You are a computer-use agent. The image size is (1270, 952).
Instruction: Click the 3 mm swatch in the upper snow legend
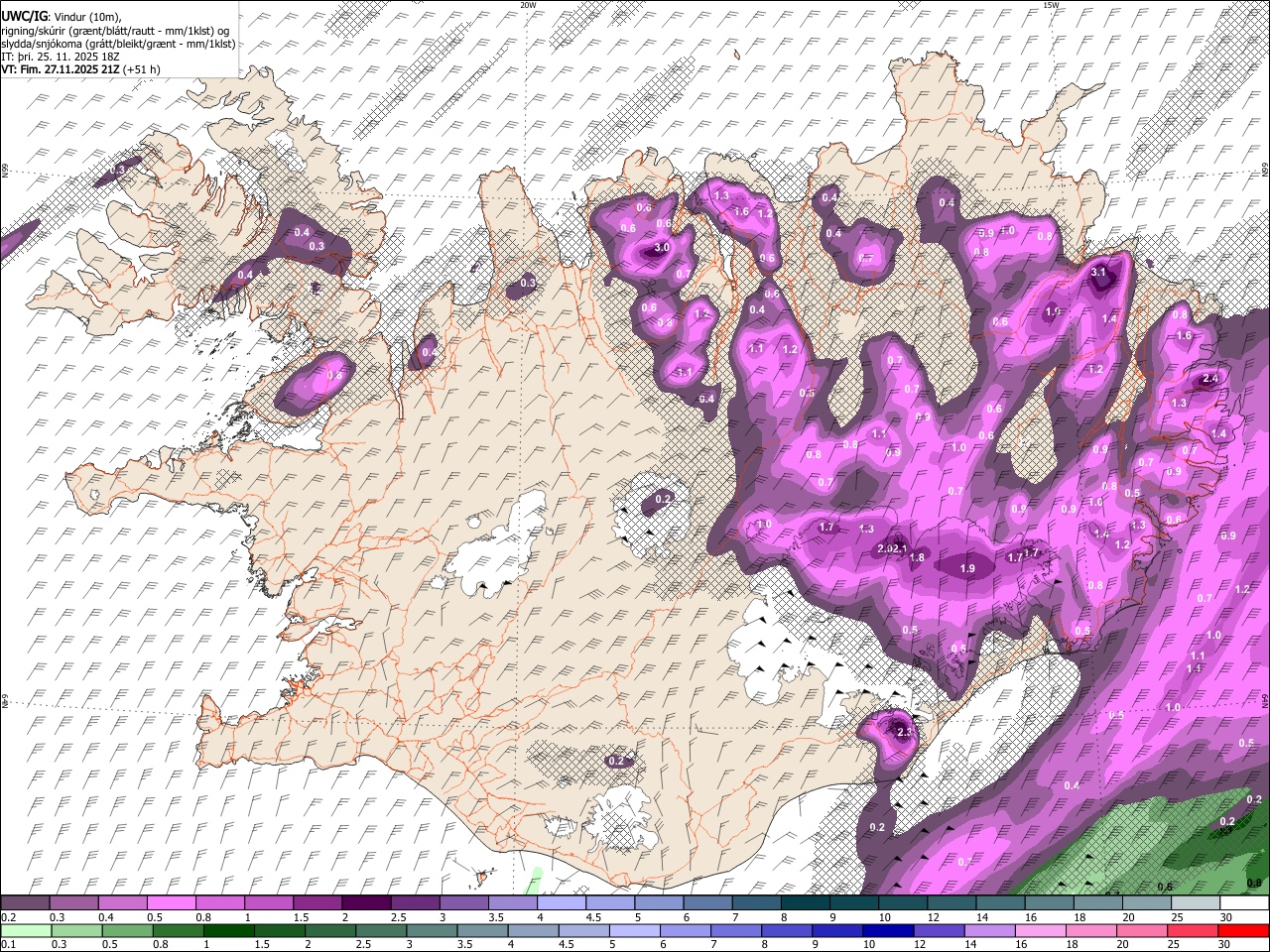tap(463, 903)
